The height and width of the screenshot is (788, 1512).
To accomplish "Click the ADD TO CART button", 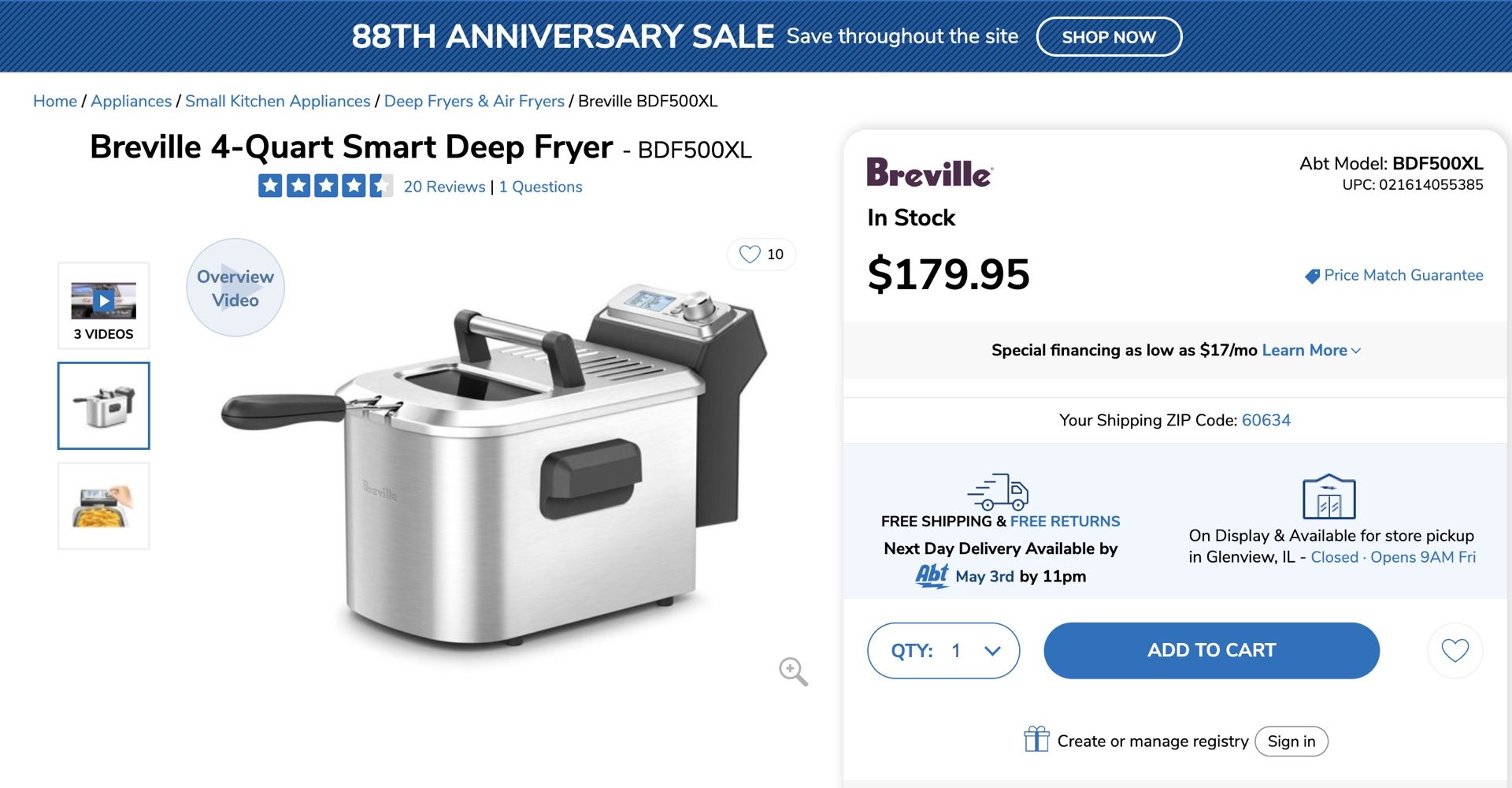I will point(1211,650).
